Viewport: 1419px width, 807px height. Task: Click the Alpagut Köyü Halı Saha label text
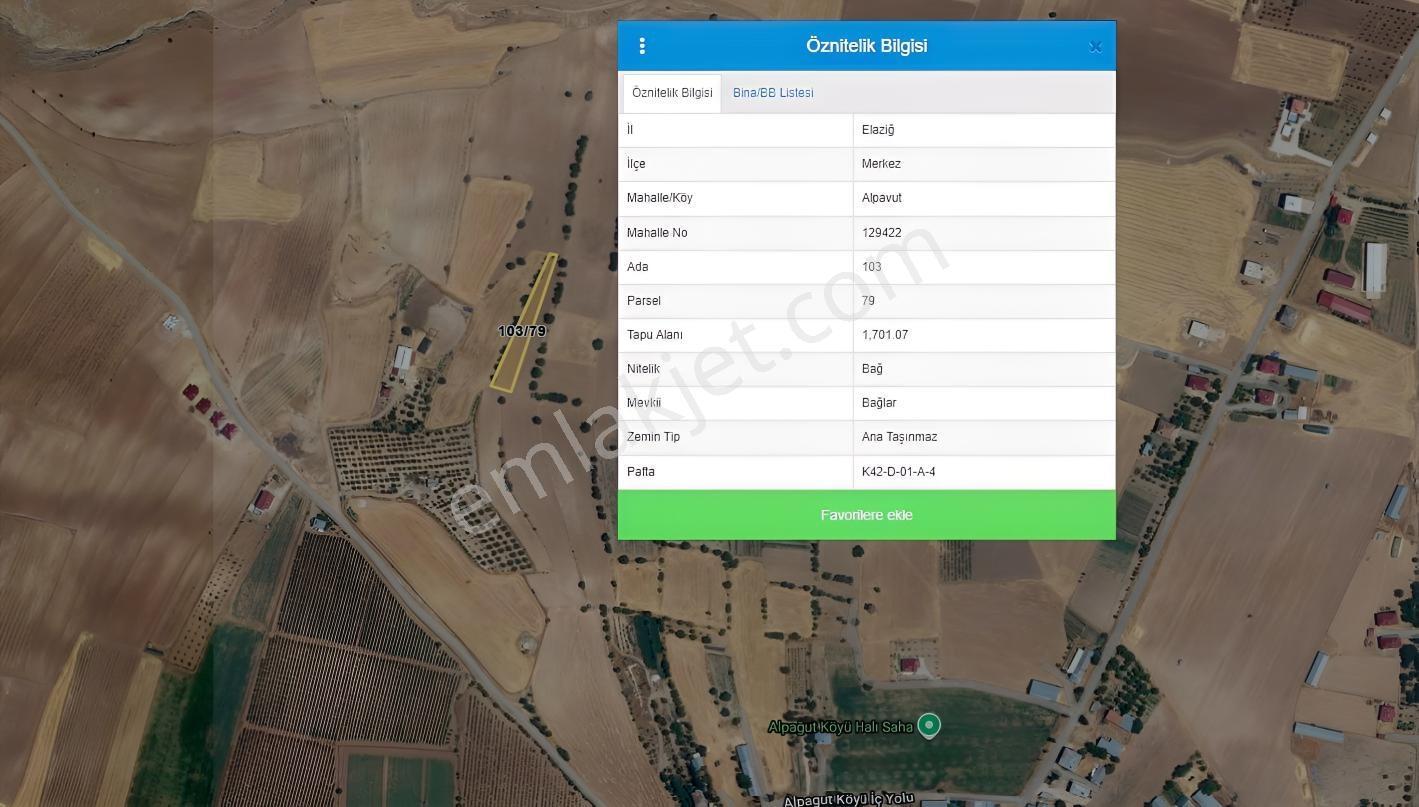click(840, 727)
